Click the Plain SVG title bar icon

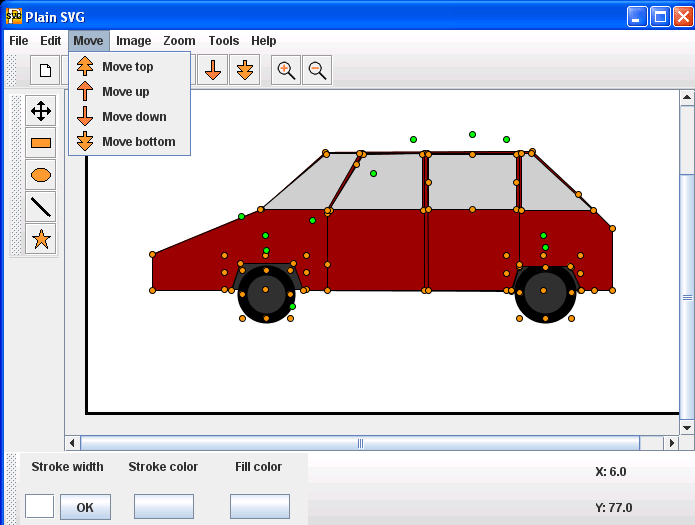click(x=14, y=16)
